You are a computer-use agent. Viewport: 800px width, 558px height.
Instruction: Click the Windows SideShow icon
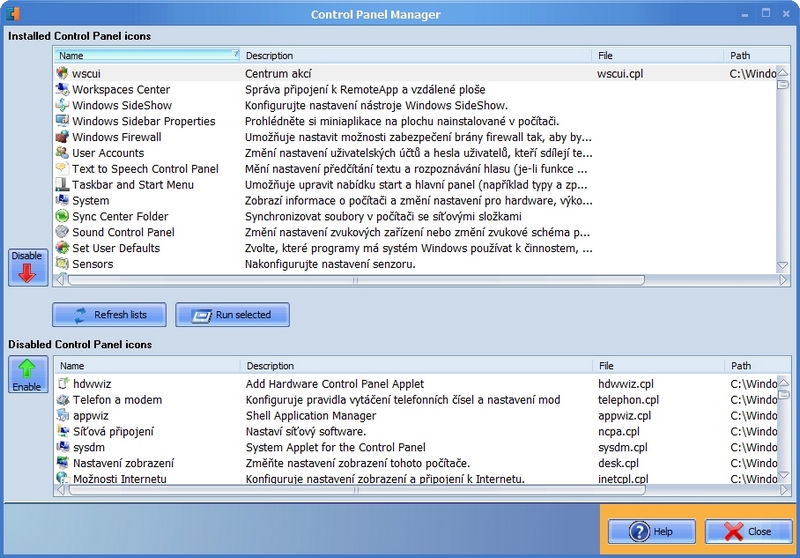click(62, 105)
